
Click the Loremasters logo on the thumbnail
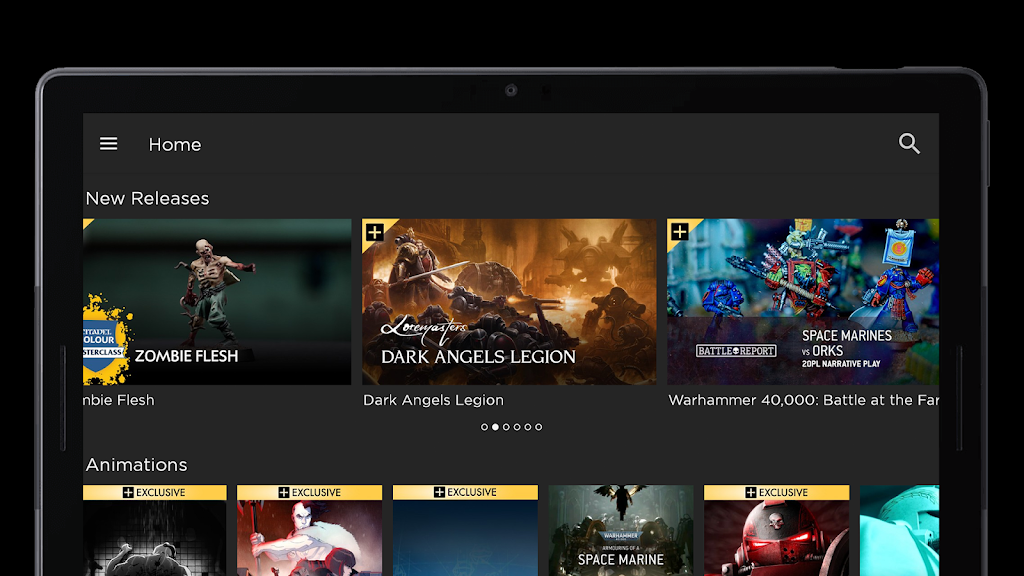click(x=423, y=329)
